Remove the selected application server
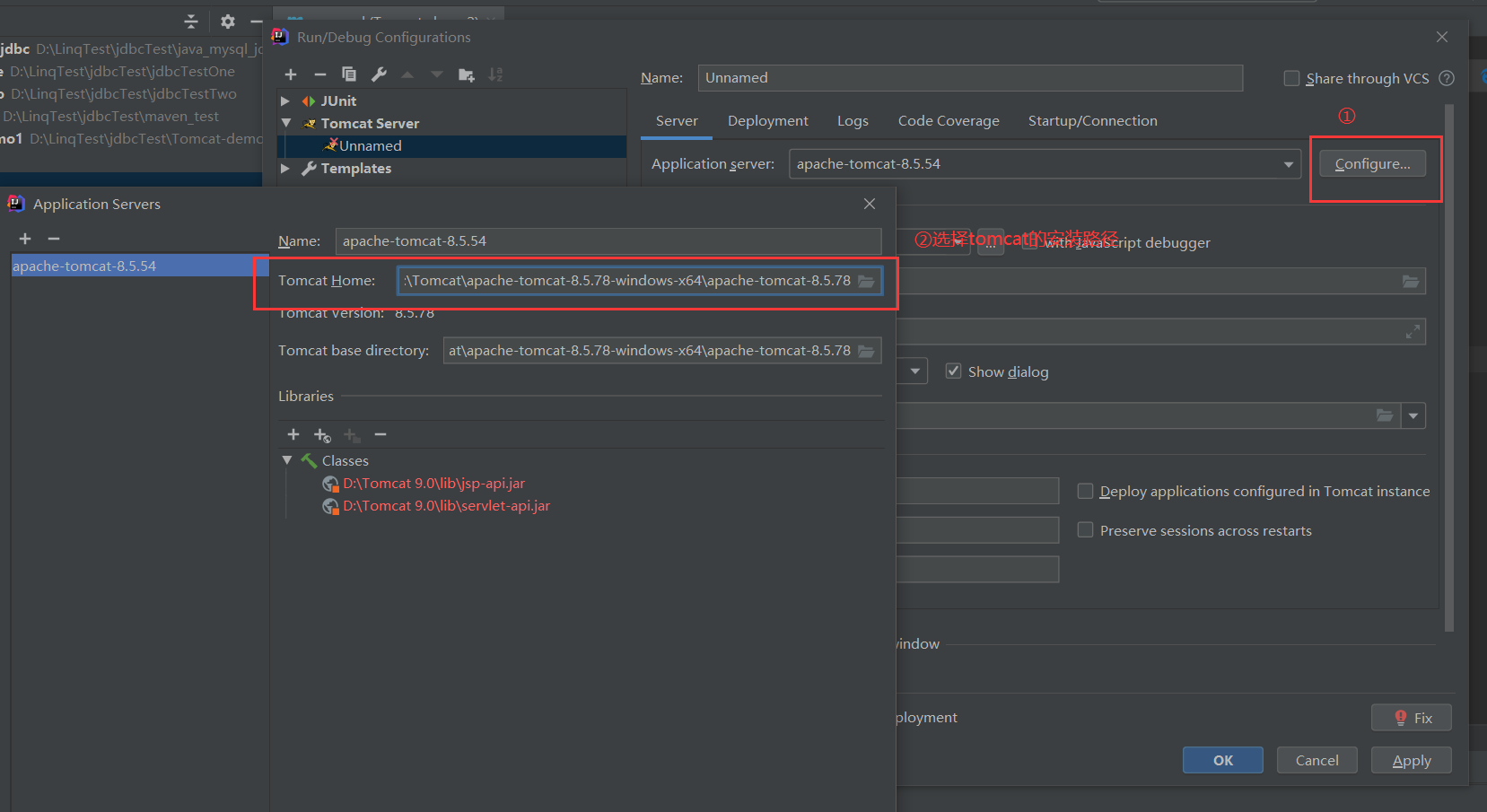This screenshot has height=812, width=1487. 54,239
